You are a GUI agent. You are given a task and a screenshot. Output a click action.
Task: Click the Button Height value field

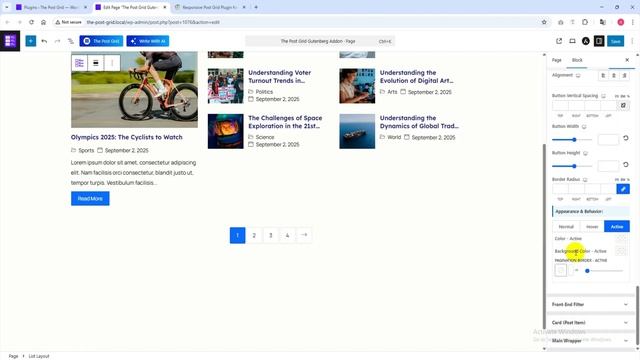[608, 166]
